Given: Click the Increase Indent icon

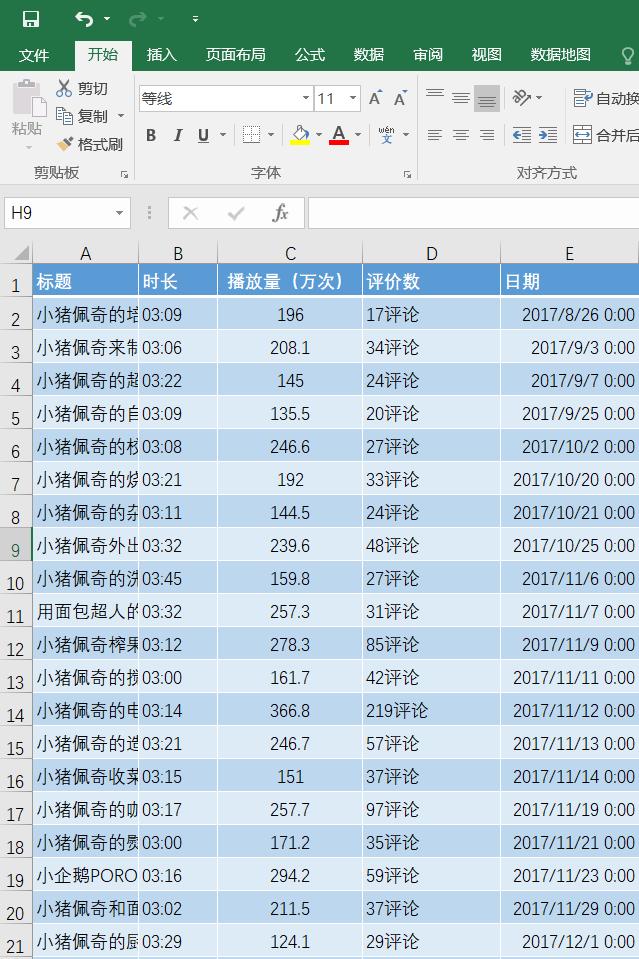Looking at the screenshot, I should [x=548, y=135].
